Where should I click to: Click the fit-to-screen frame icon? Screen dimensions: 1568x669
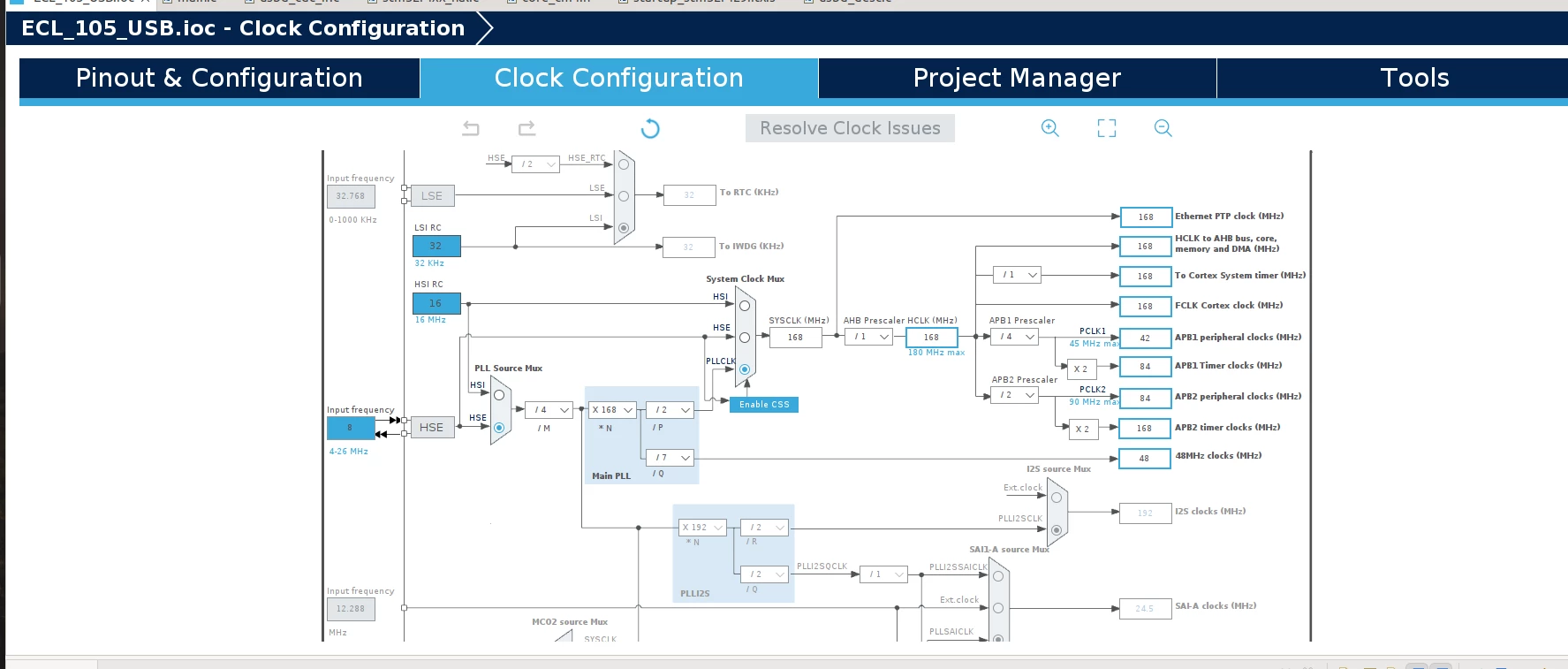1107,128
